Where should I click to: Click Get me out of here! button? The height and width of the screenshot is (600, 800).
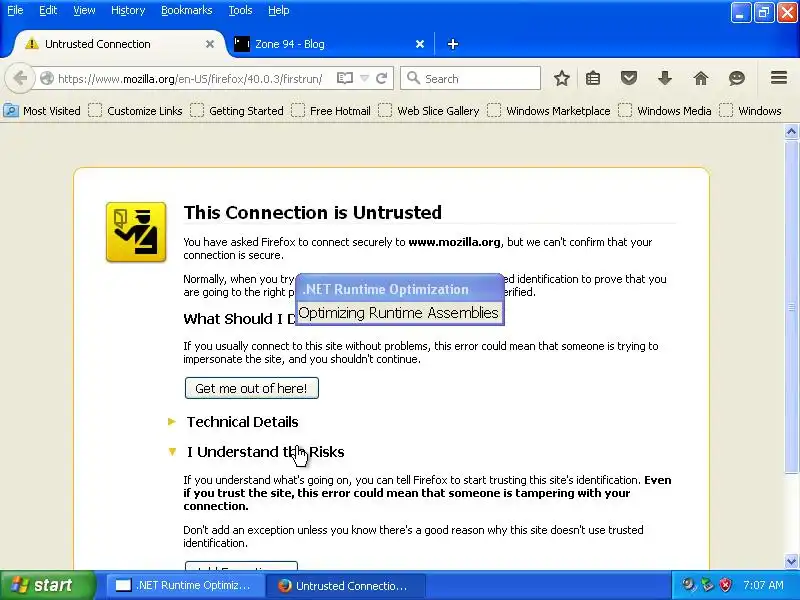[252, 388]
